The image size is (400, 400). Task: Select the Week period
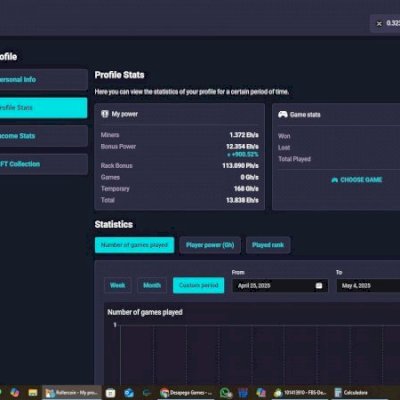pyautogui.click(x=118, y=285)
